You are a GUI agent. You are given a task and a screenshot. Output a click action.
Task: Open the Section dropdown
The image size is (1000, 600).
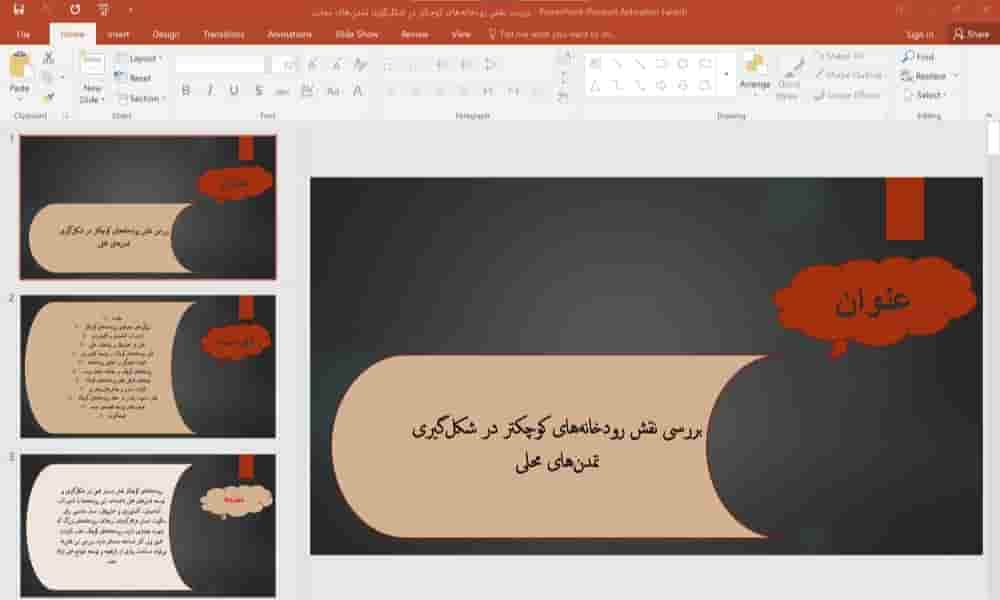coord(142,98)
